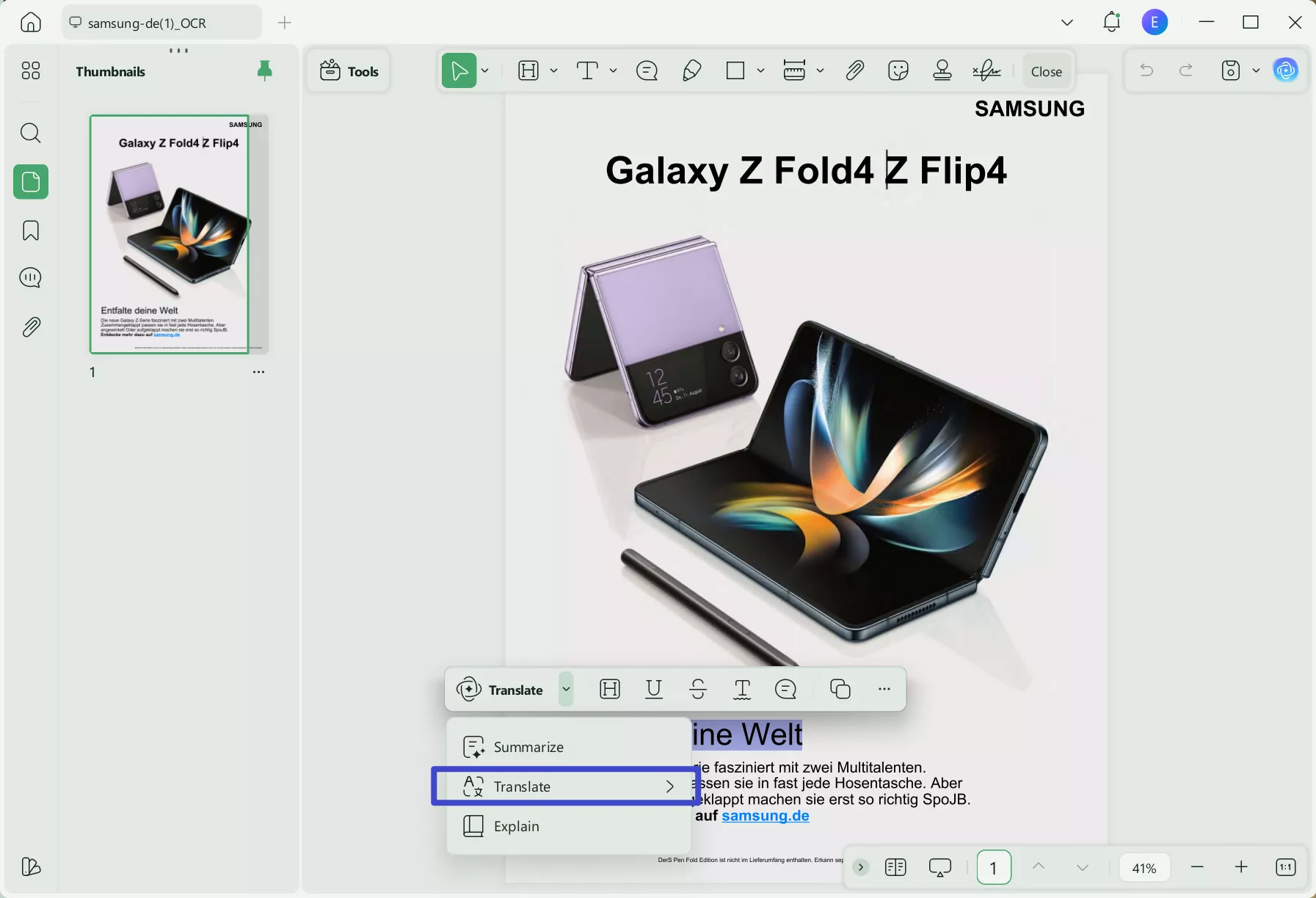Start slideshow presentation mode

tap(939, 867)
